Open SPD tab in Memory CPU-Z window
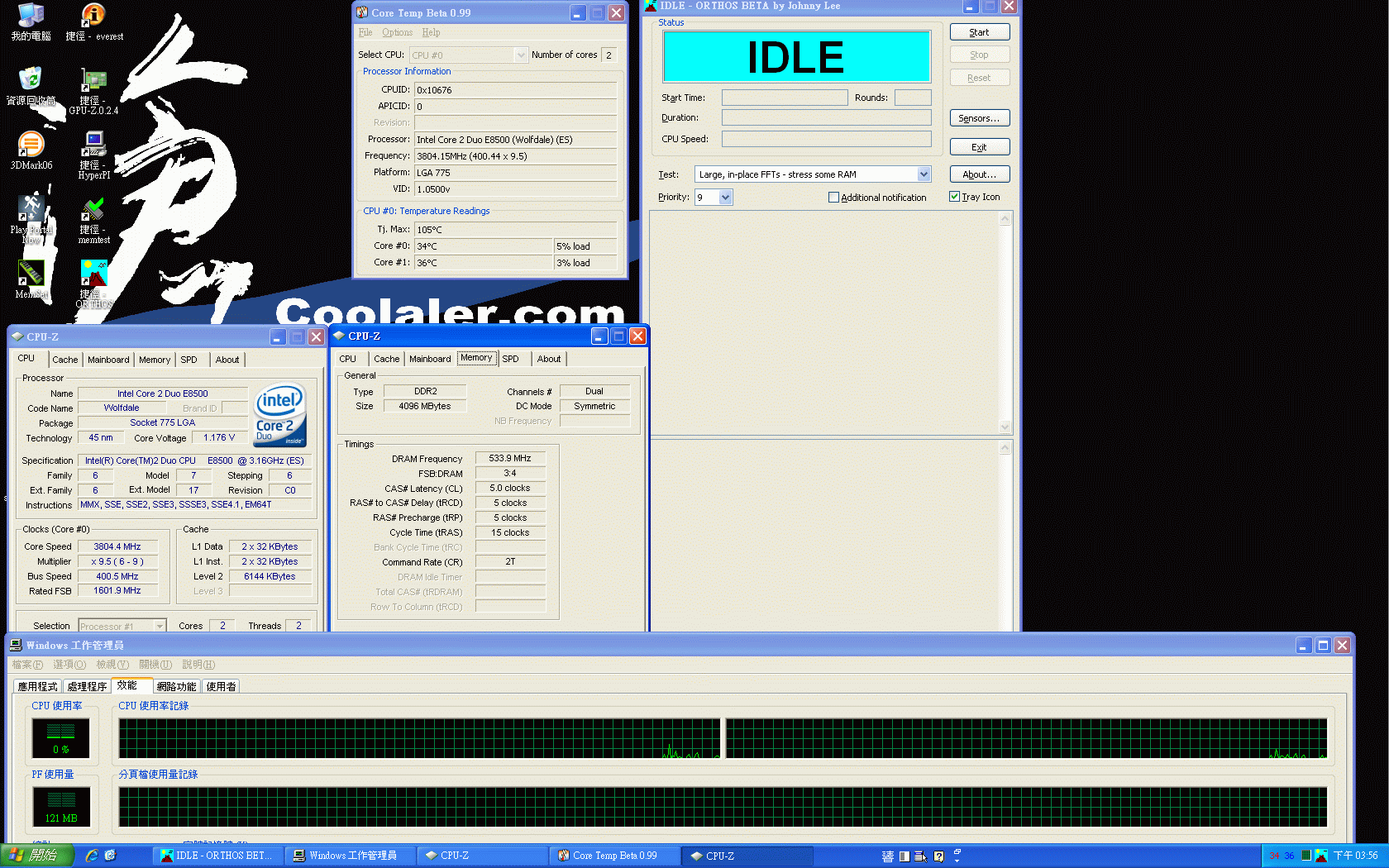 tap(510, 359)
